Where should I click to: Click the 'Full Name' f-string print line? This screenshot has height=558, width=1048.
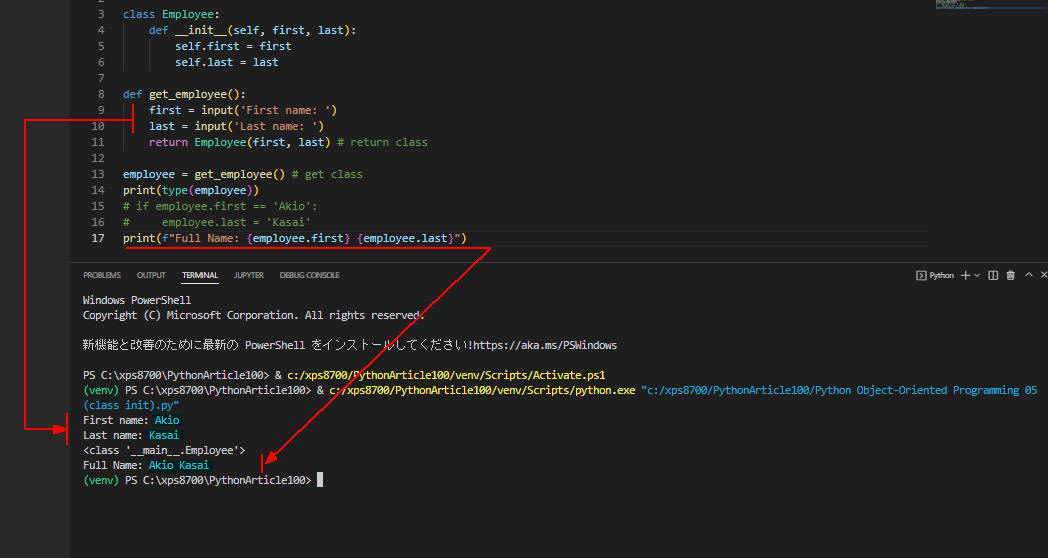tap(295, 239)
